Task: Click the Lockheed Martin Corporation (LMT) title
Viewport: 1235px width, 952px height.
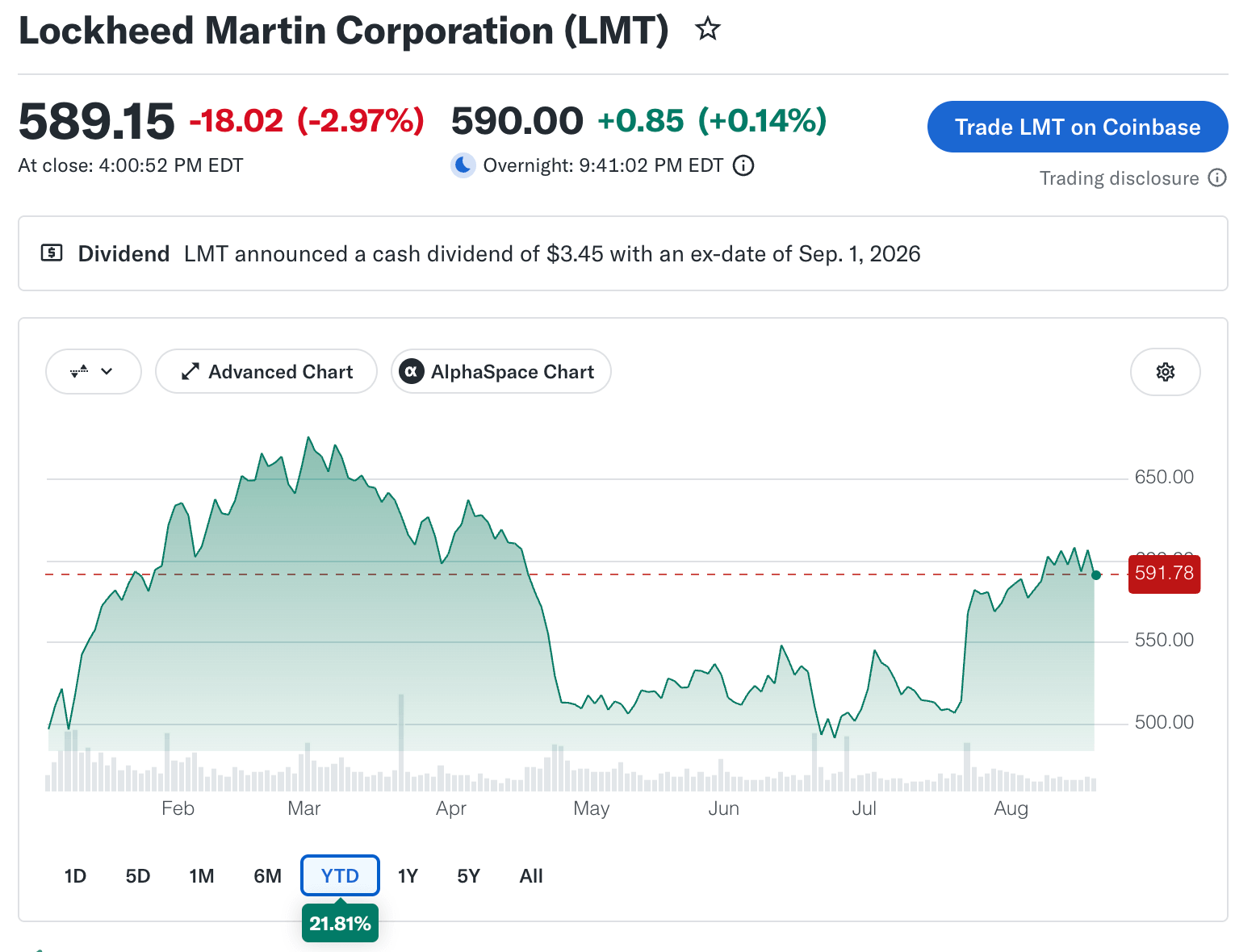Action: coord(344,31)
